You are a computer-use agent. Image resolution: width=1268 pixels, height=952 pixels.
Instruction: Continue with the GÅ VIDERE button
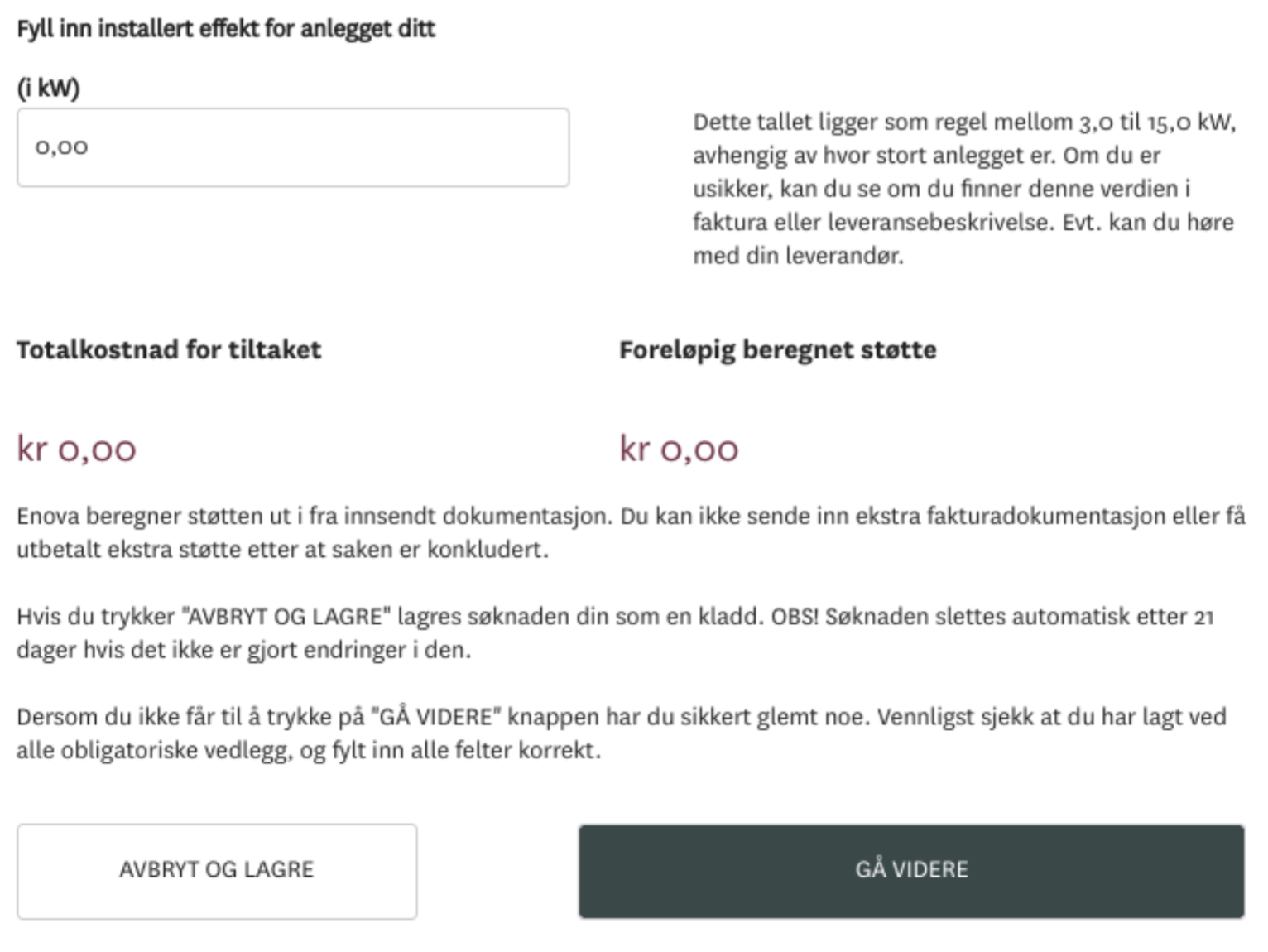[x=911, y=871]
